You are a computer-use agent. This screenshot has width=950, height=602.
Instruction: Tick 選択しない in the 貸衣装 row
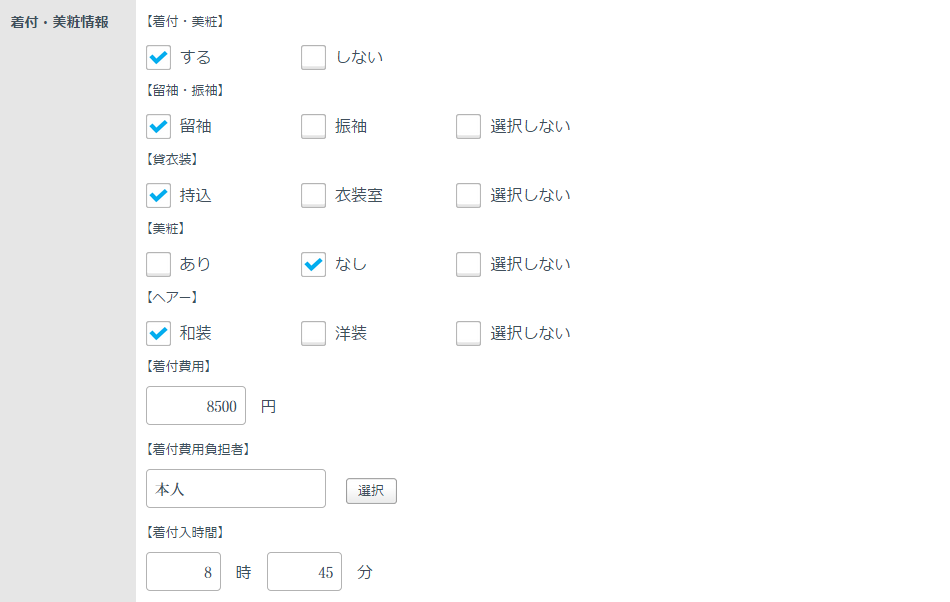tap(468, 196)
